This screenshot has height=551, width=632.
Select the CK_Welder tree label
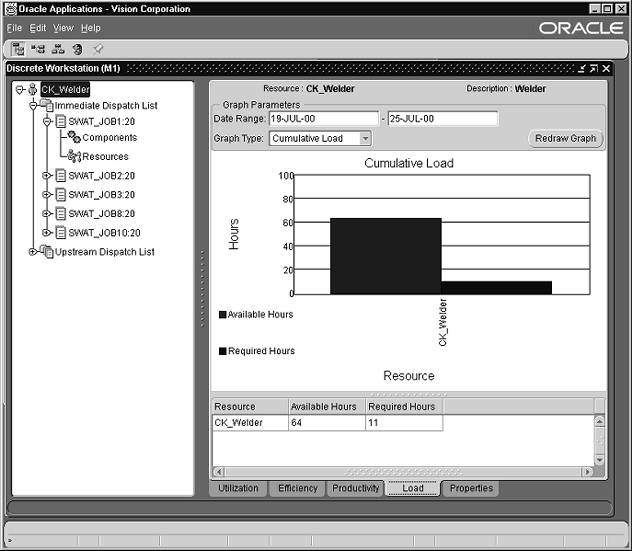pyautogui.click(x=65, y=89)
